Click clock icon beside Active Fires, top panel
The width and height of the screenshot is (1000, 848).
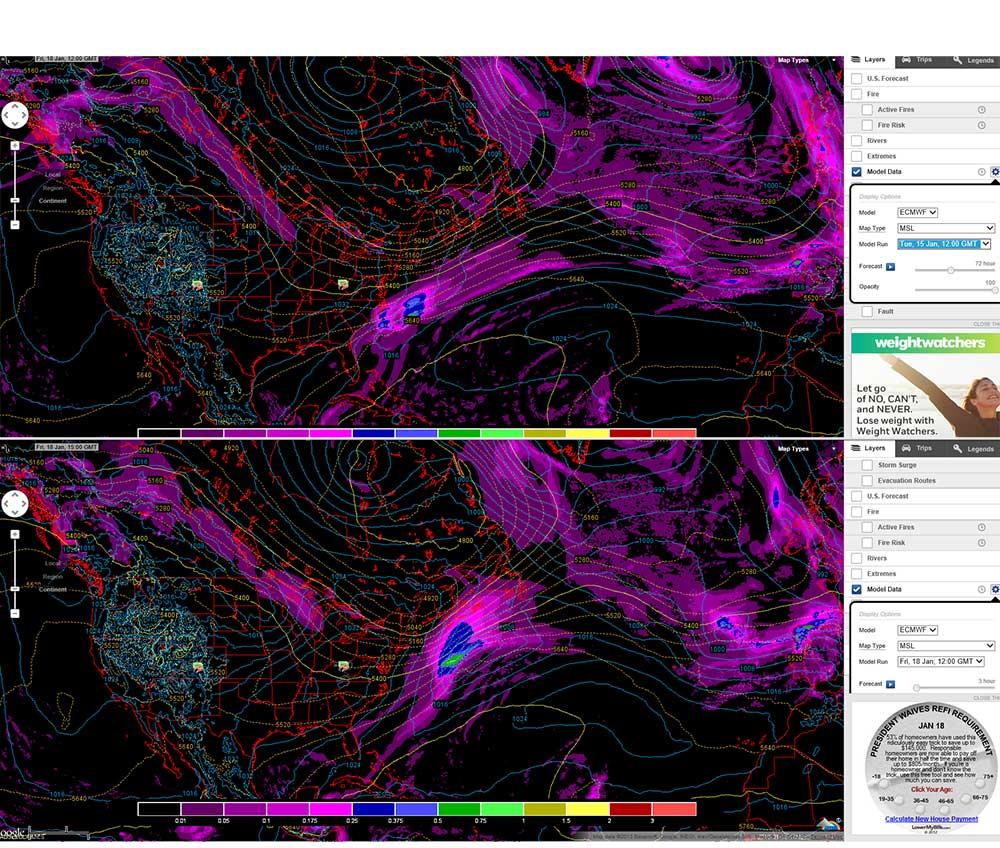tap(982, 110)
